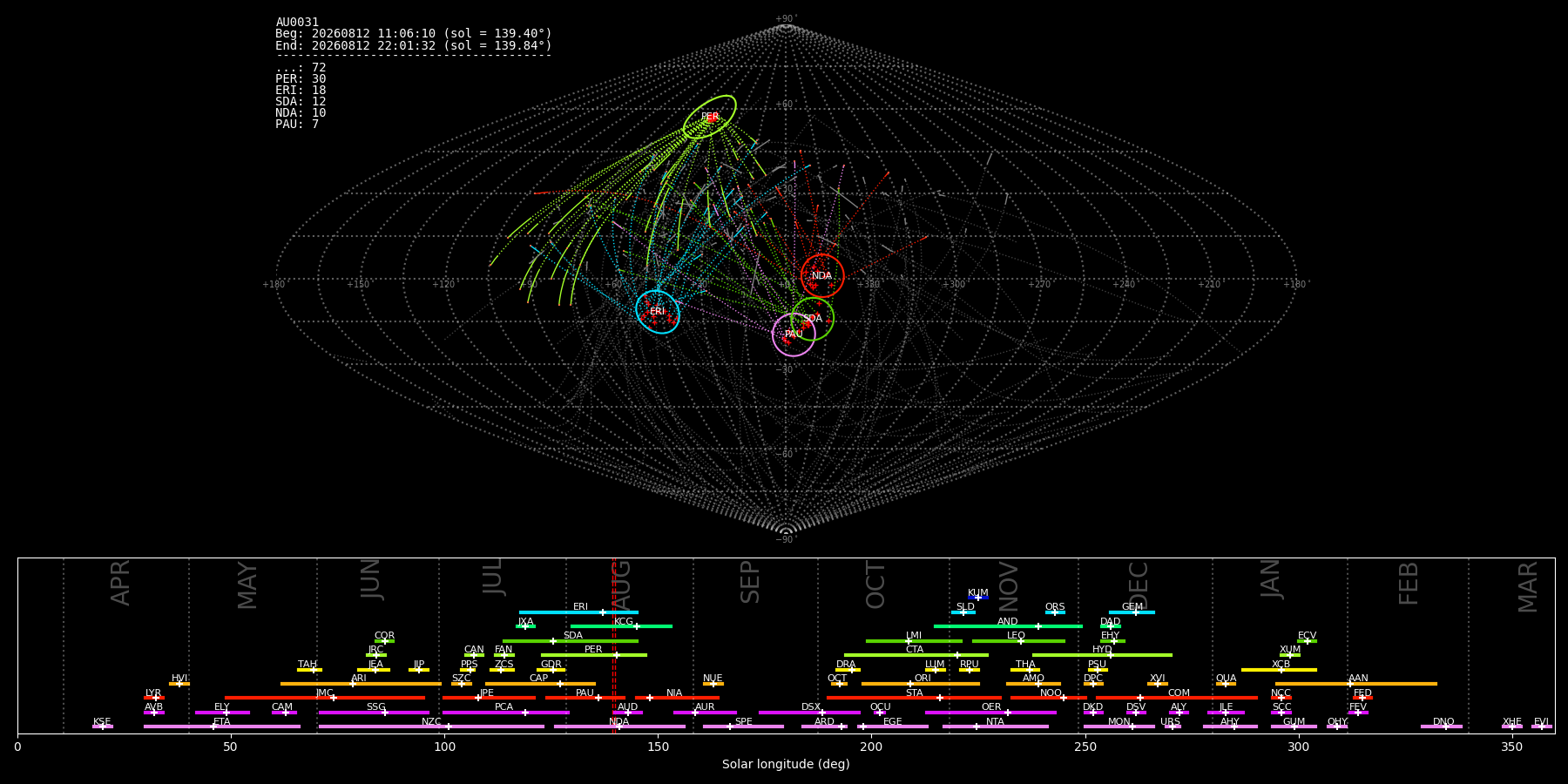Click the QUA shower marker
Image resolution: width=1568 pixels, height=784 pixels.
(x=1226, y=684)
